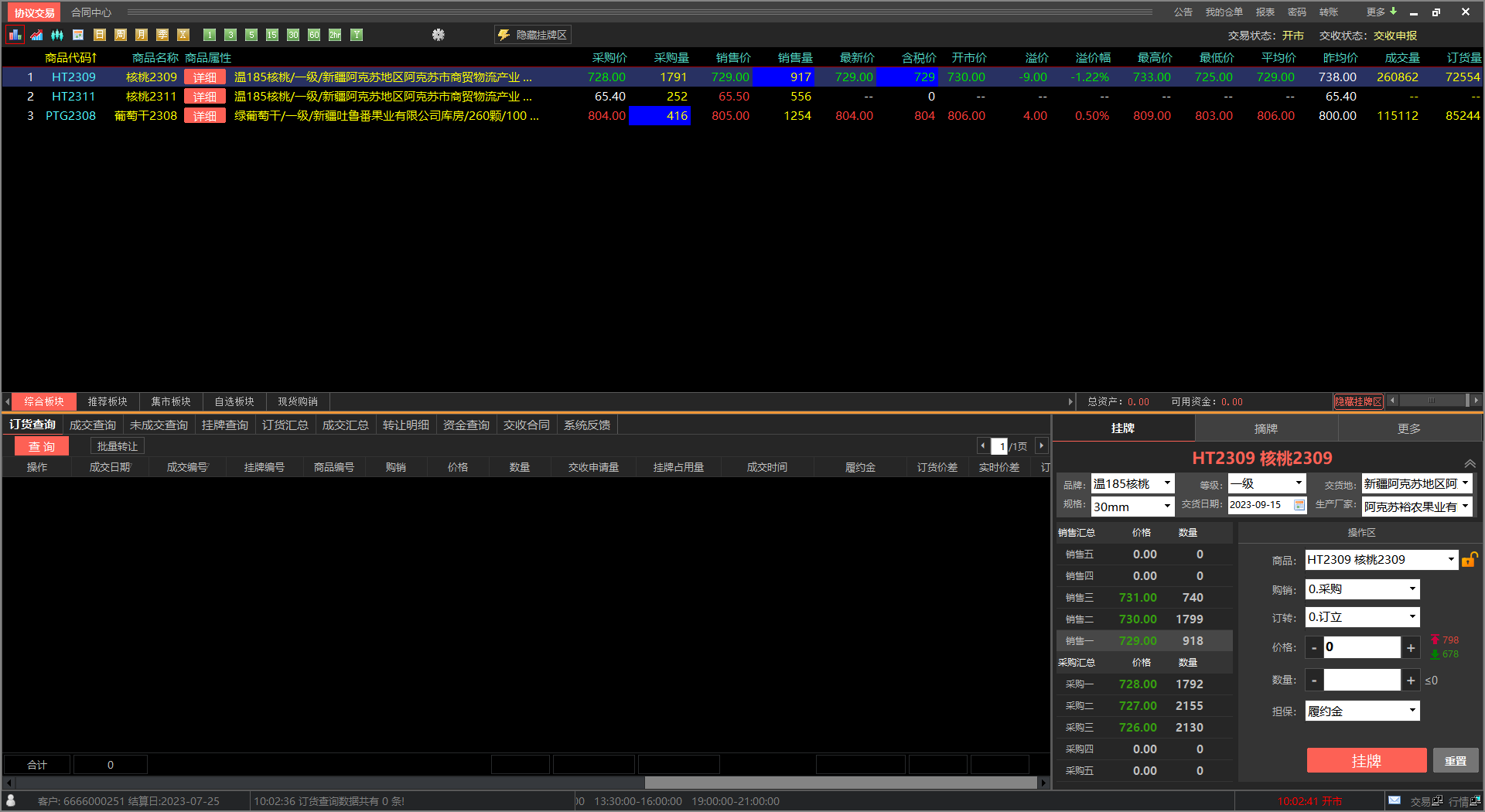The height and width of the screenshot is (812, 1485).
Task: Click red 挂牌 submit button
Action: tap(1367, 760)
